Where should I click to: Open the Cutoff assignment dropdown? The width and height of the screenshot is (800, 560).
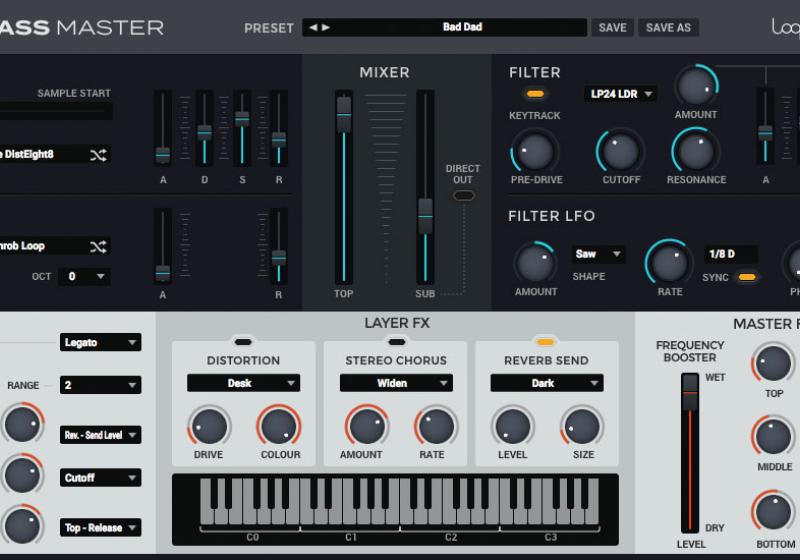point(101,478)
